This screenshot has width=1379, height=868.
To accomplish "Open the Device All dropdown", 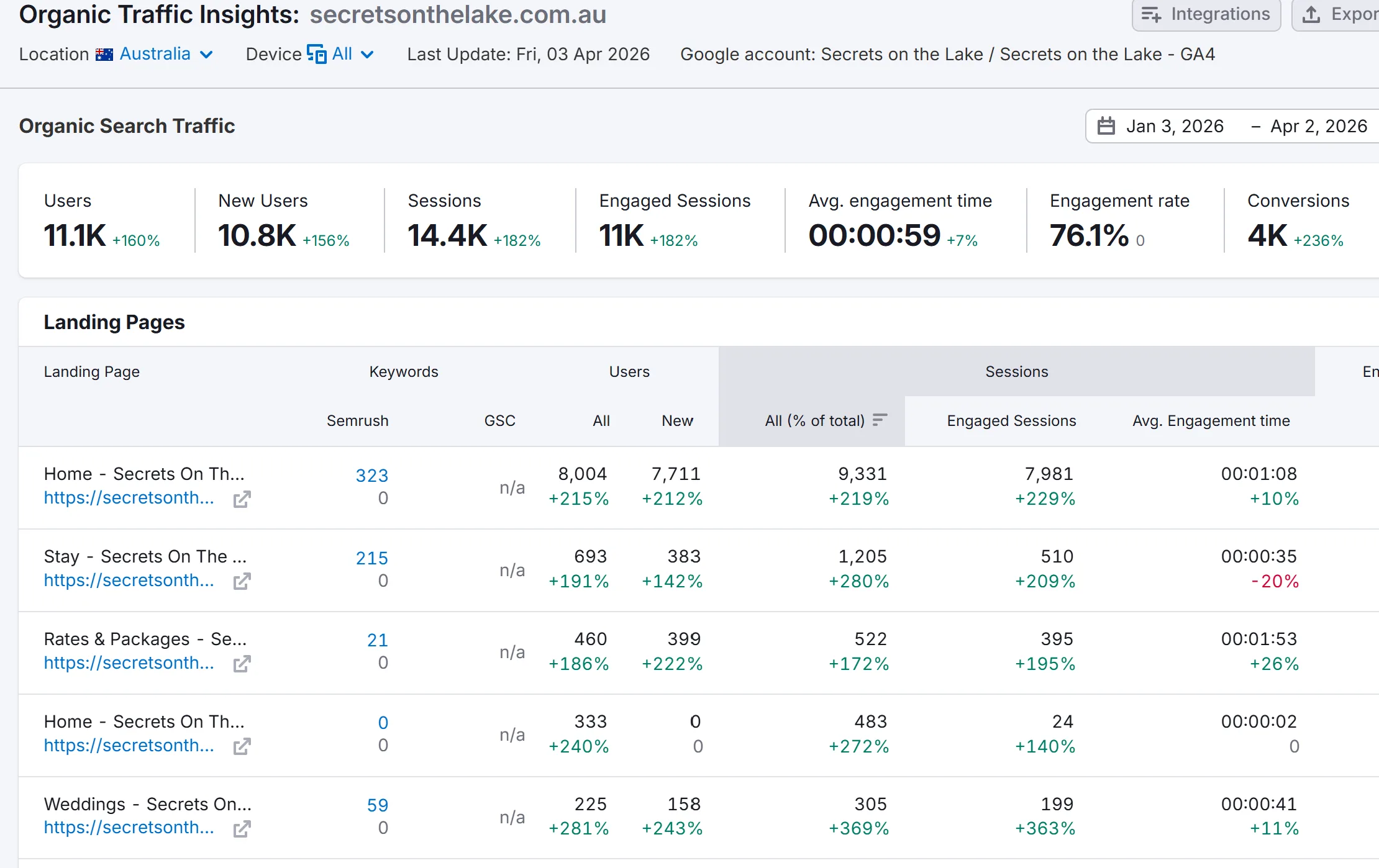I will point(340,54).
